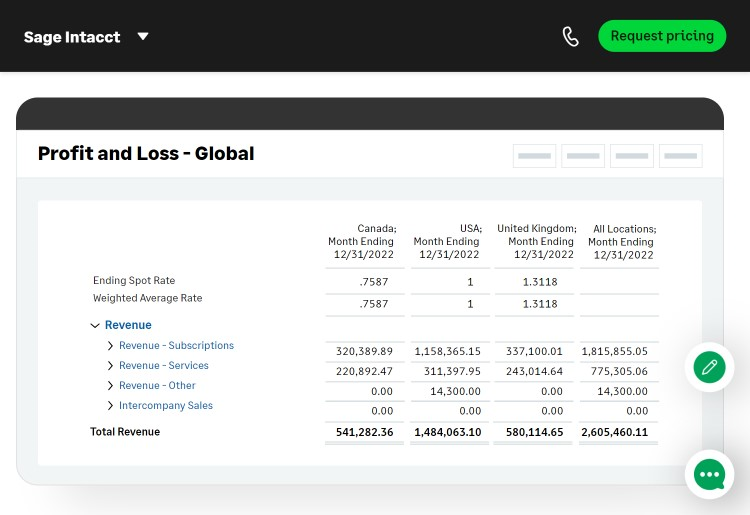This screenshot has width=750, height=515.
Task: Open the Revenue - Subscriptions link
Action: (x=176, y=346)
